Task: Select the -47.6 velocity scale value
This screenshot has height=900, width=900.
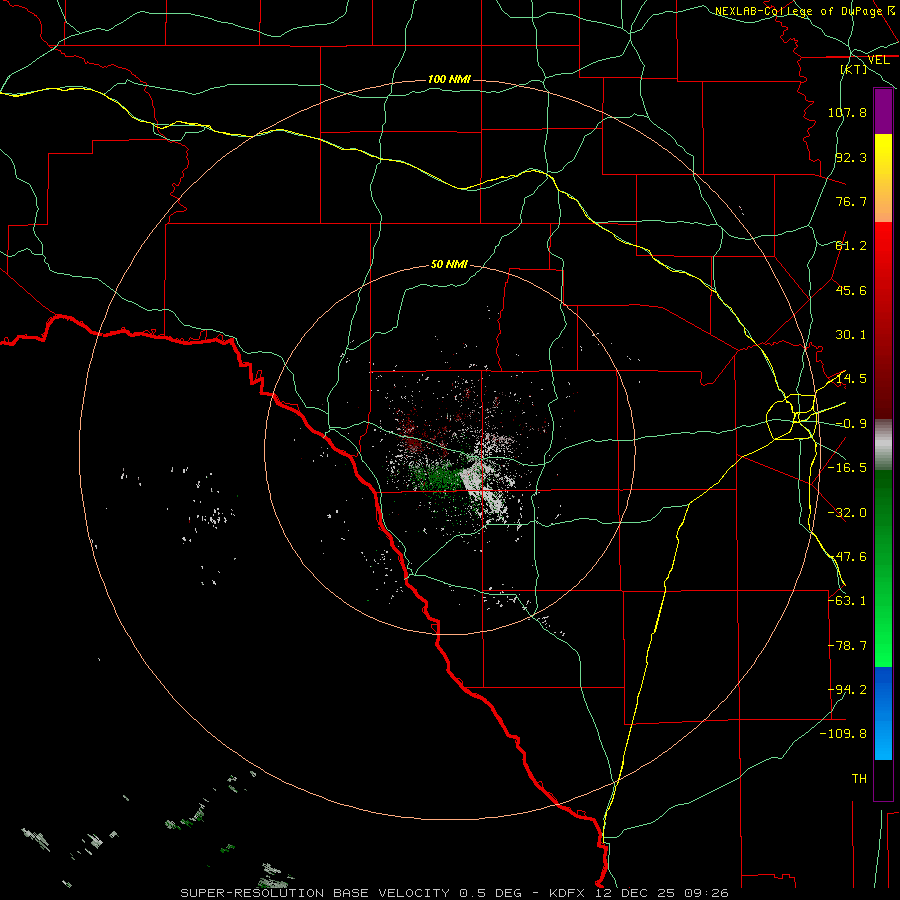Action: pyautogui.click(x=847, y=557)
